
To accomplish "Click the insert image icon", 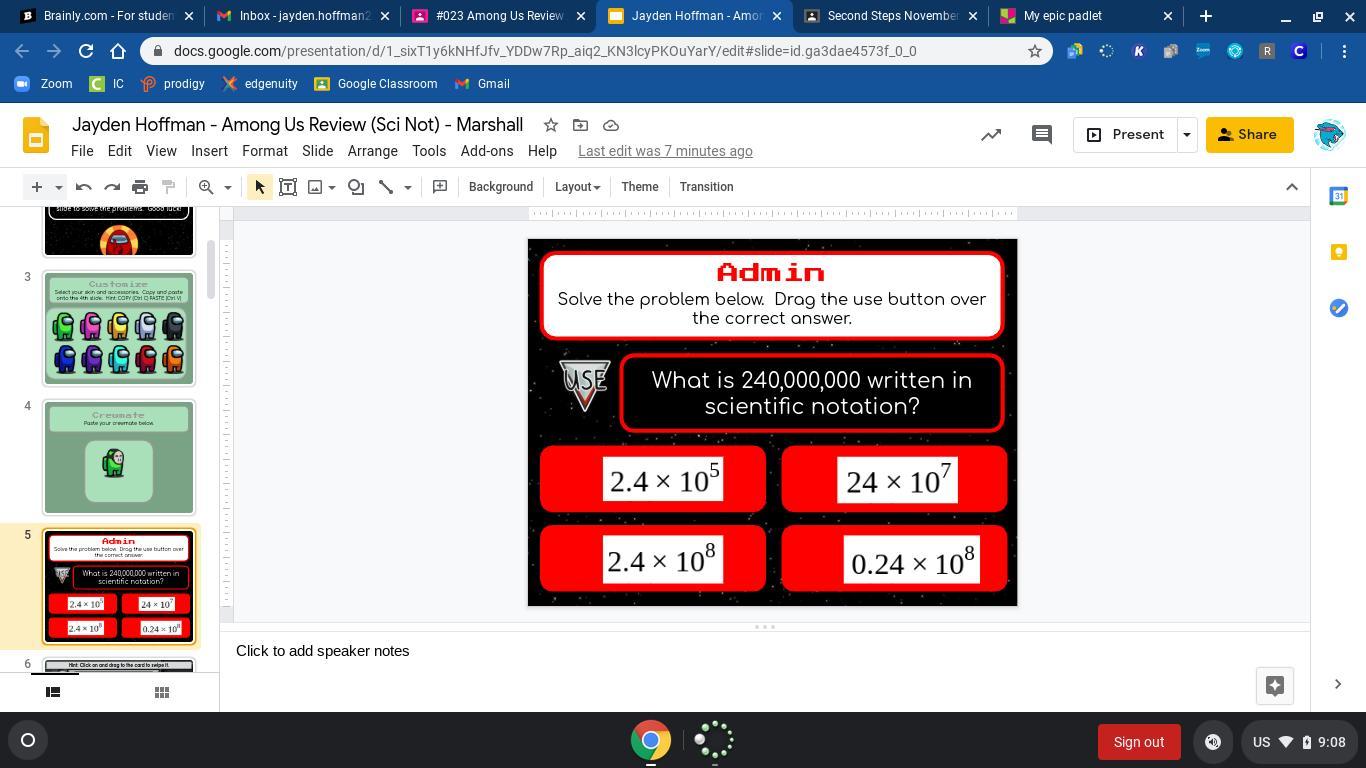I will point(315,187).
